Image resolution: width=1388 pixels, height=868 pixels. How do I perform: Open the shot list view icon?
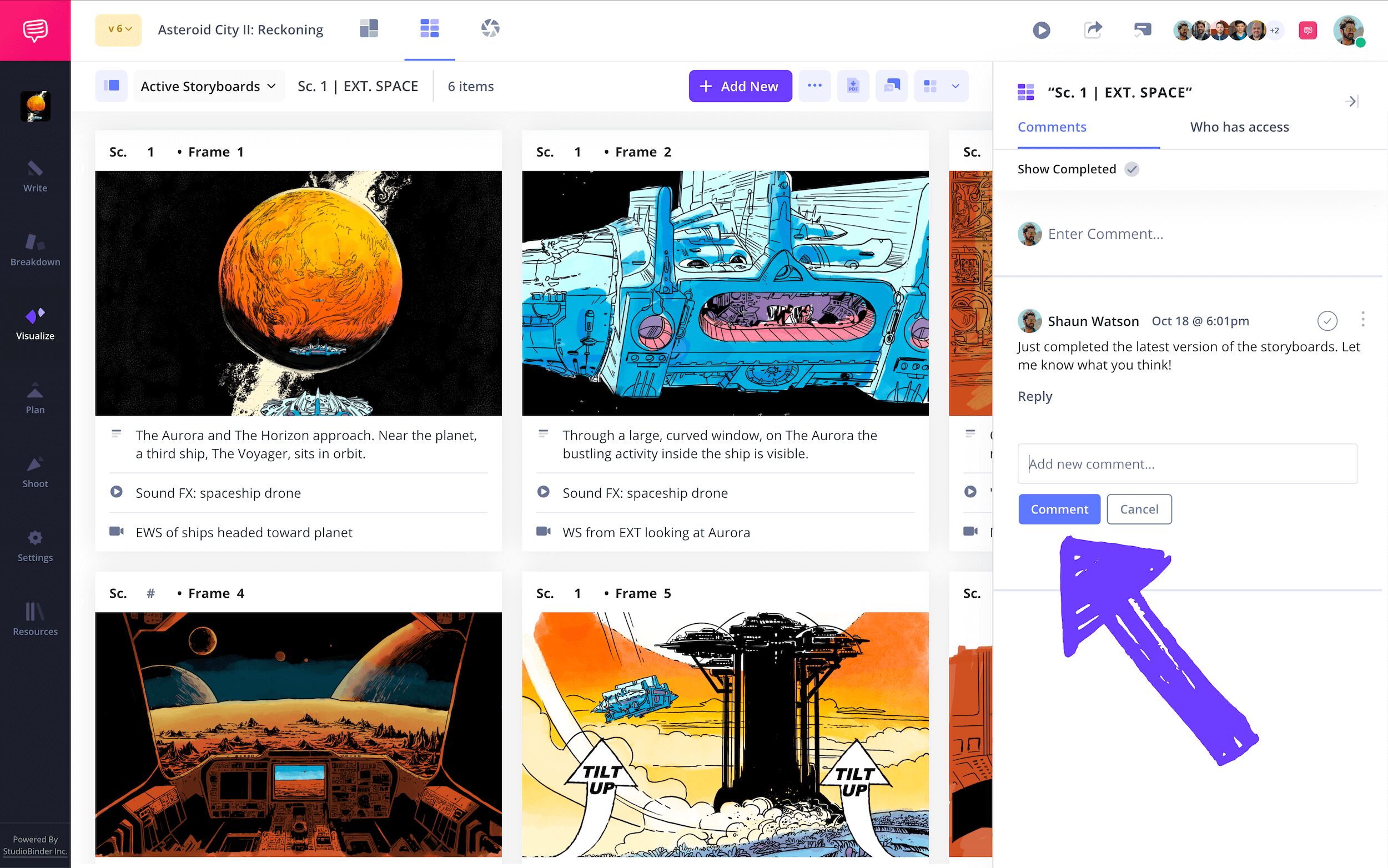(369, 29)
